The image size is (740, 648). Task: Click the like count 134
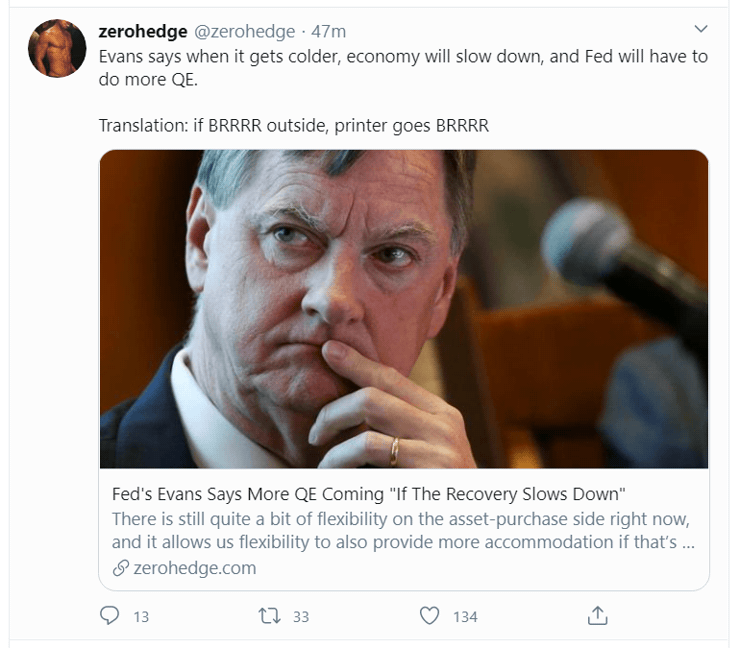pos(465,617)
